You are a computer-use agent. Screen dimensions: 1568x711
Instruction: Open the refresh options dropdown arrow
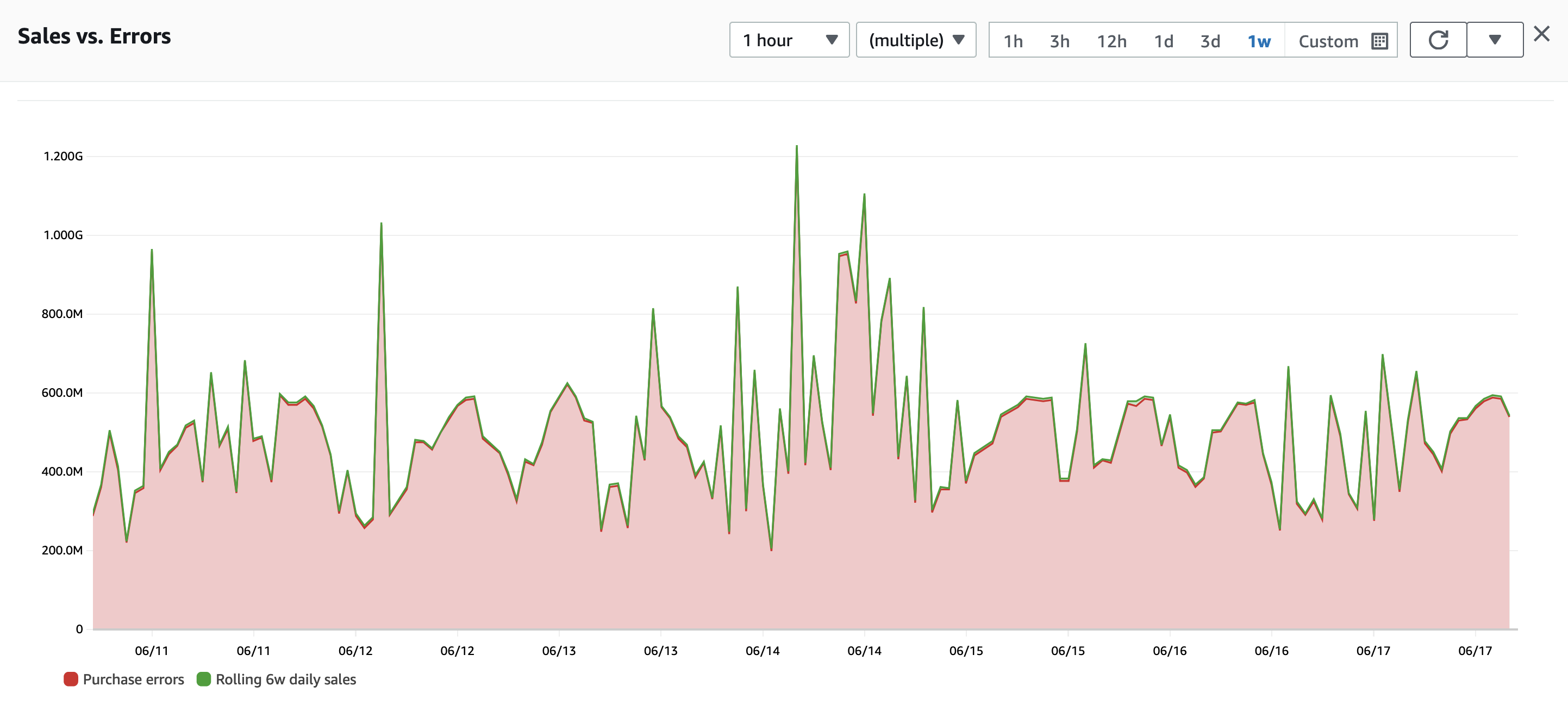(1495, 40)
